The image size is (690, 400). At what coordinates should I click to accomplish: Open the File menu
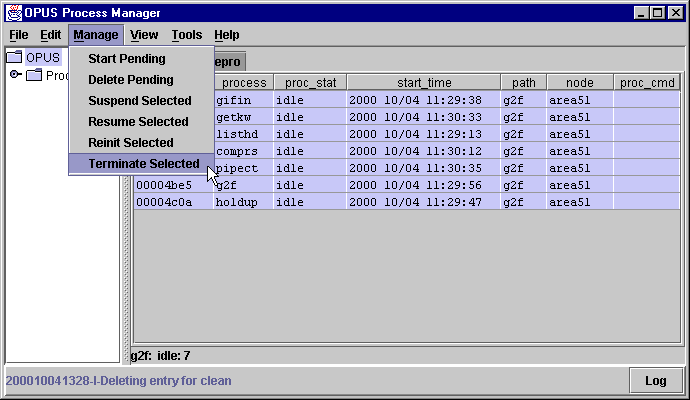[18, 35]
